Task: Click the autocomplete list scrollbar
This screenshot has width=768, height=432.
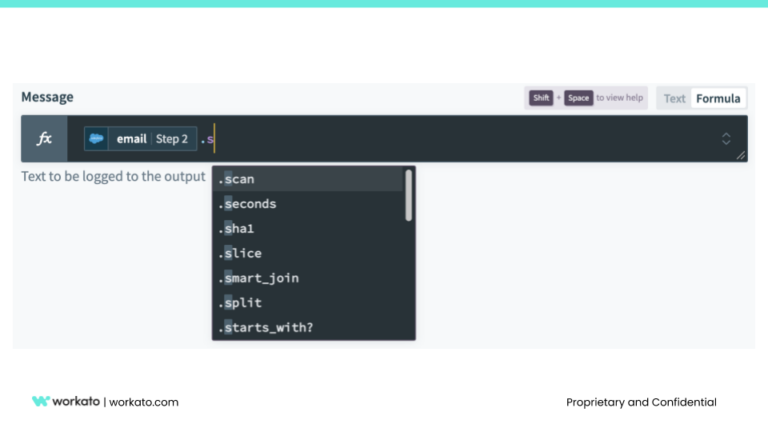Action: [408, 195]
